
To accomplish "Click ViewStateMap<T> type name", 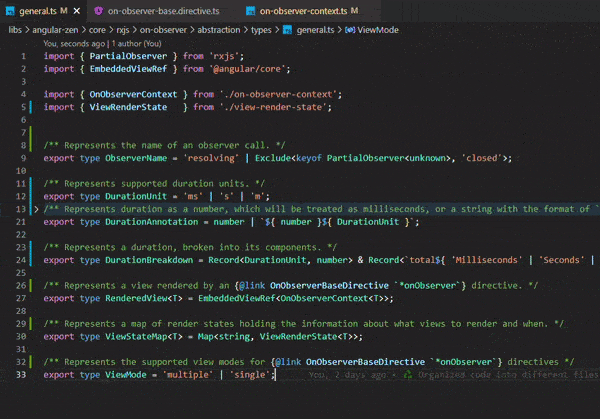I will click(144, 337).
